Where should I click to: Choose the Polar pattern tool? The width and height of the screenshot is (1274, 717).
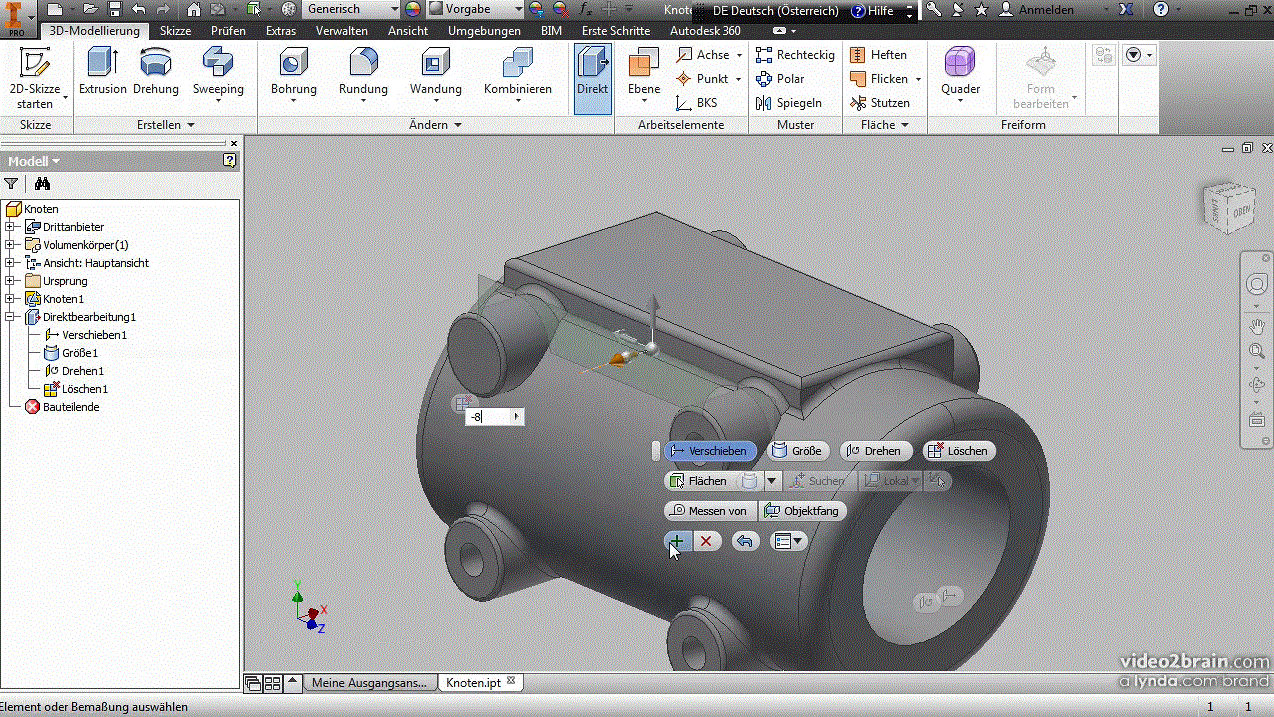(x=780, y=79)
